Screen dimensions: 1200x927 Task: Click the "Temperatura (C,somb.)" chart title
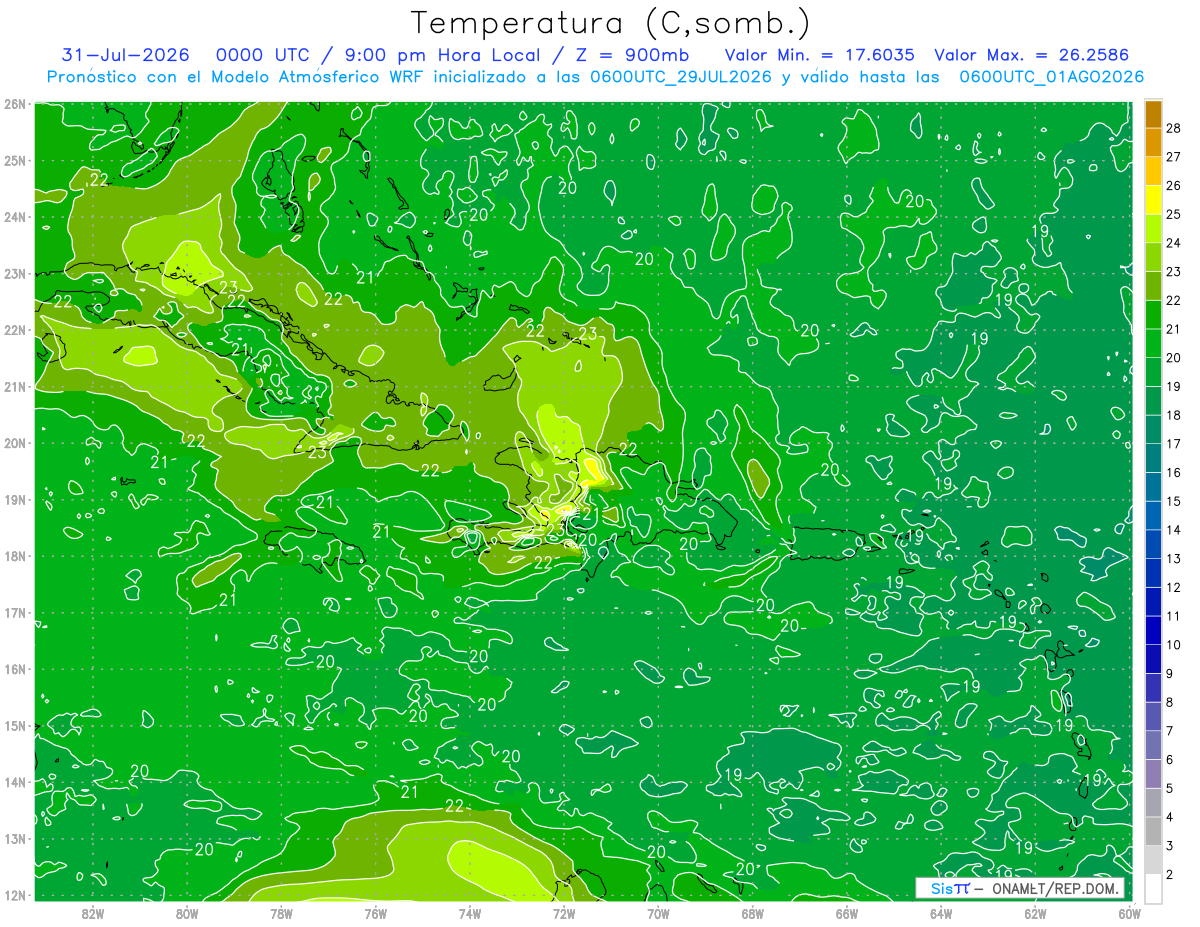point(611,23)
